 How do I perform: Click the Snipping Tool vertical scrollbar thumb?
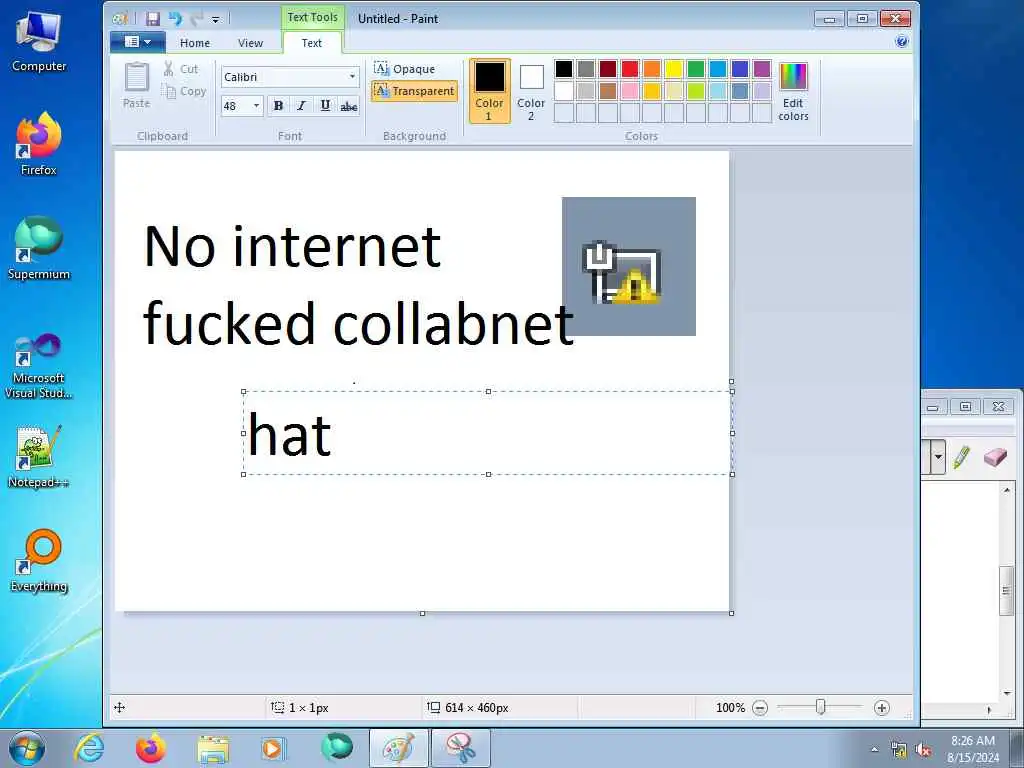1006,591
